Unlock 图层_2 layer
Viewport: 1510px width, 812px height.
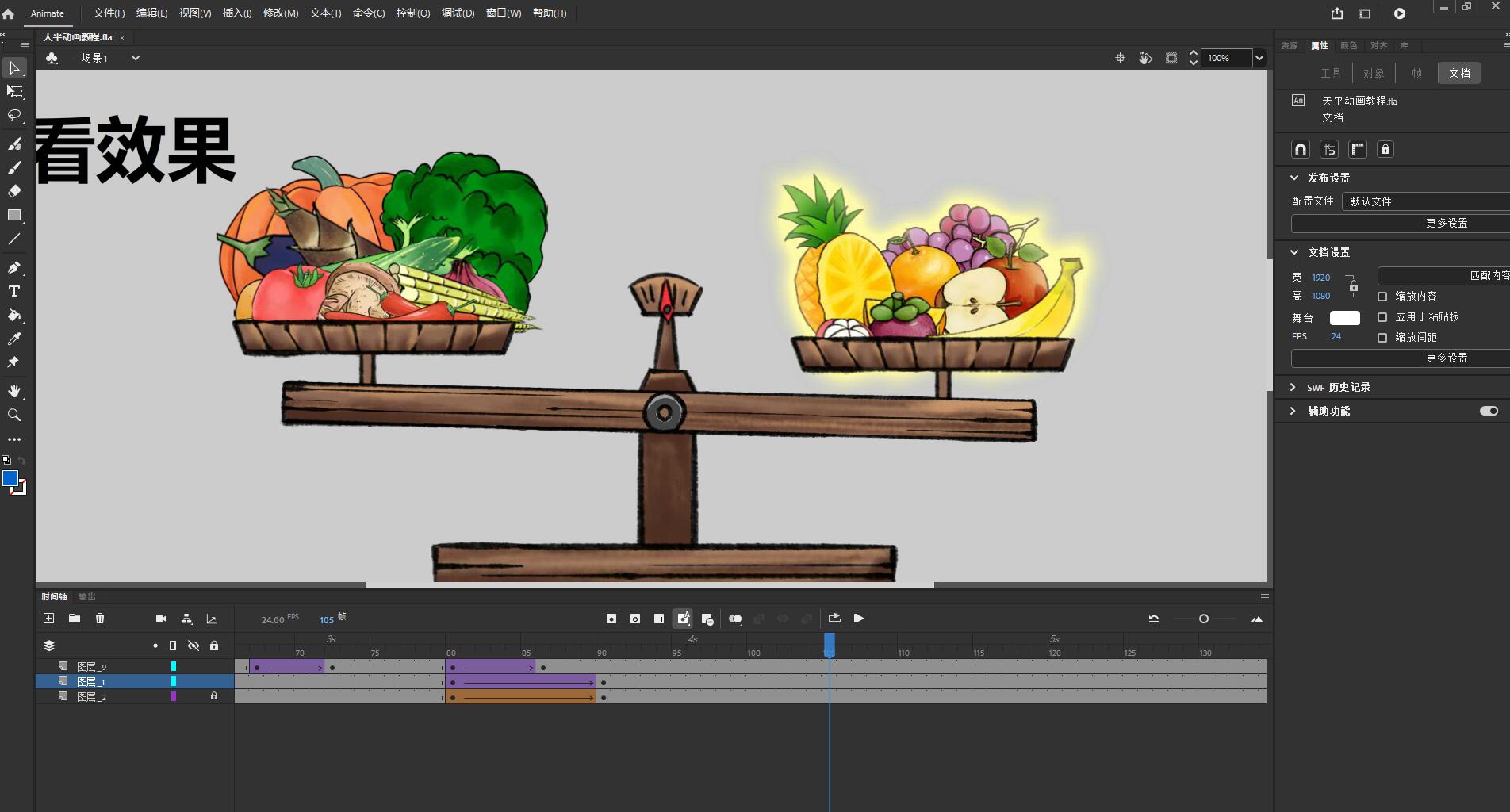(x=214, y=696)
